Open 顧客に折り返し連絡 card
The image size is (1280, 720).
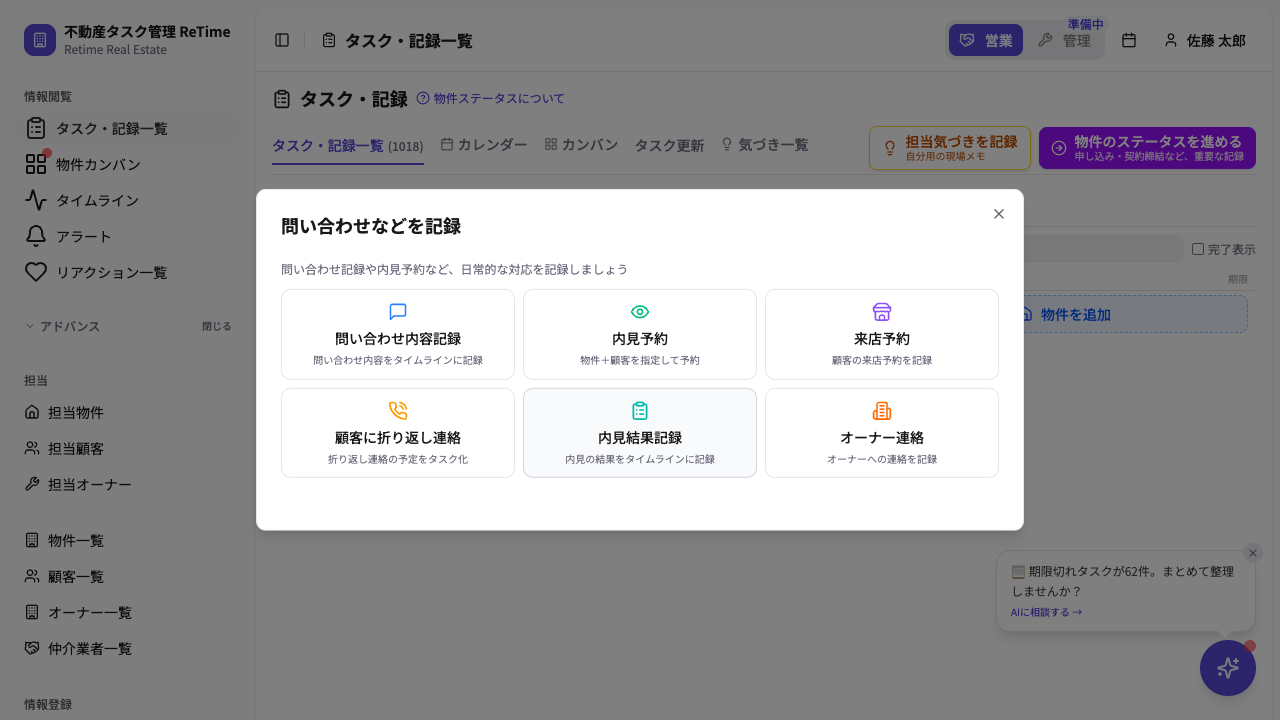pyautogui.click(x=398, y=433)
